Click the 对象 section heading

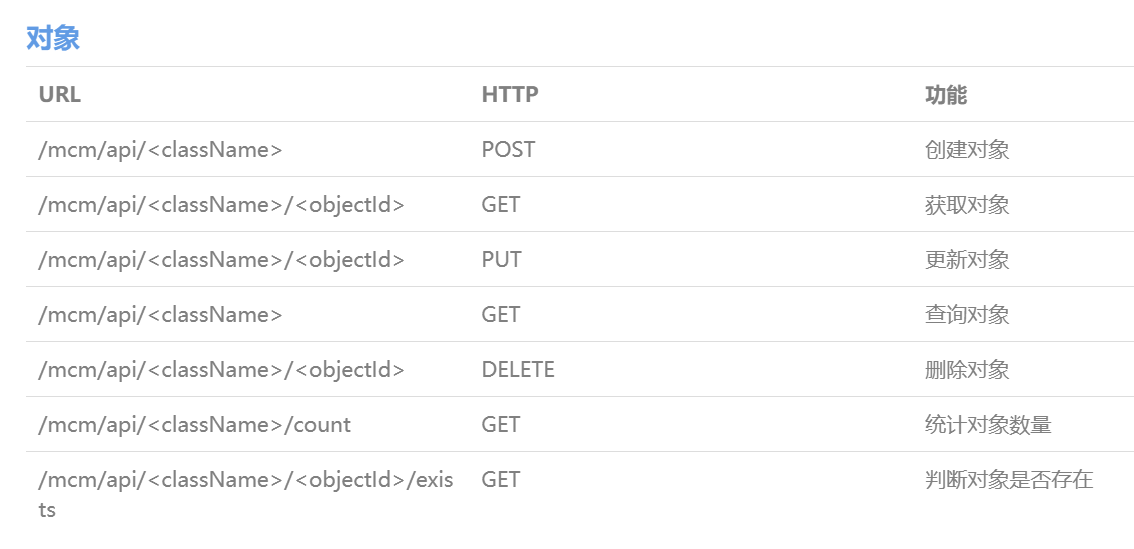[53, 38]
